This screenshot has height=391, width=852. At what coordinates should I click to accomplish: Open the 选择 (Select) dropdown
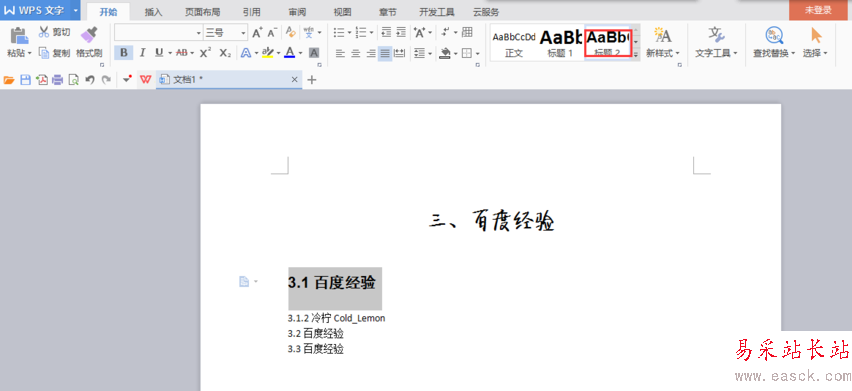tap(815, 42)
